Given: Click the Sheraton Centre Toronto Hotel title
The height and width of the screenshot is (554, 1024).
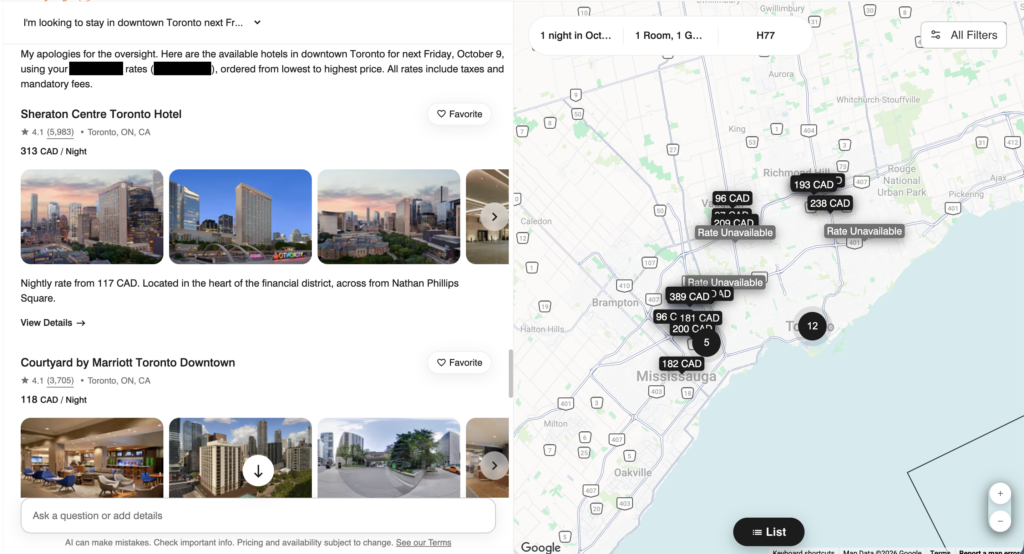Looking at the screenshot, I should pyautogui.click(x=101, y=114).
